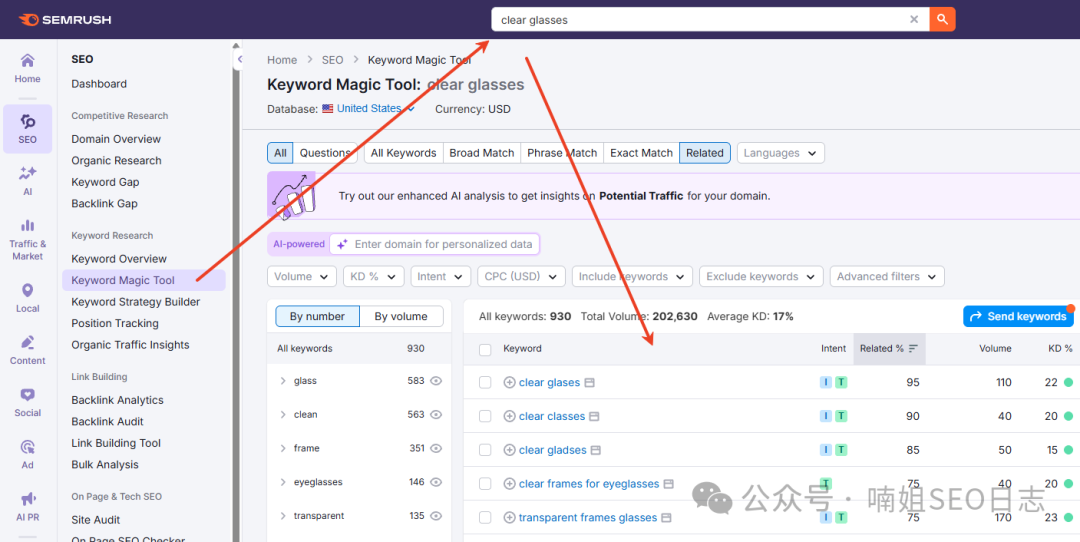Check 'clear frames for eyeglasses' checkbox
The width and height of the screenshot is (1080, 542).
(485, 483)
